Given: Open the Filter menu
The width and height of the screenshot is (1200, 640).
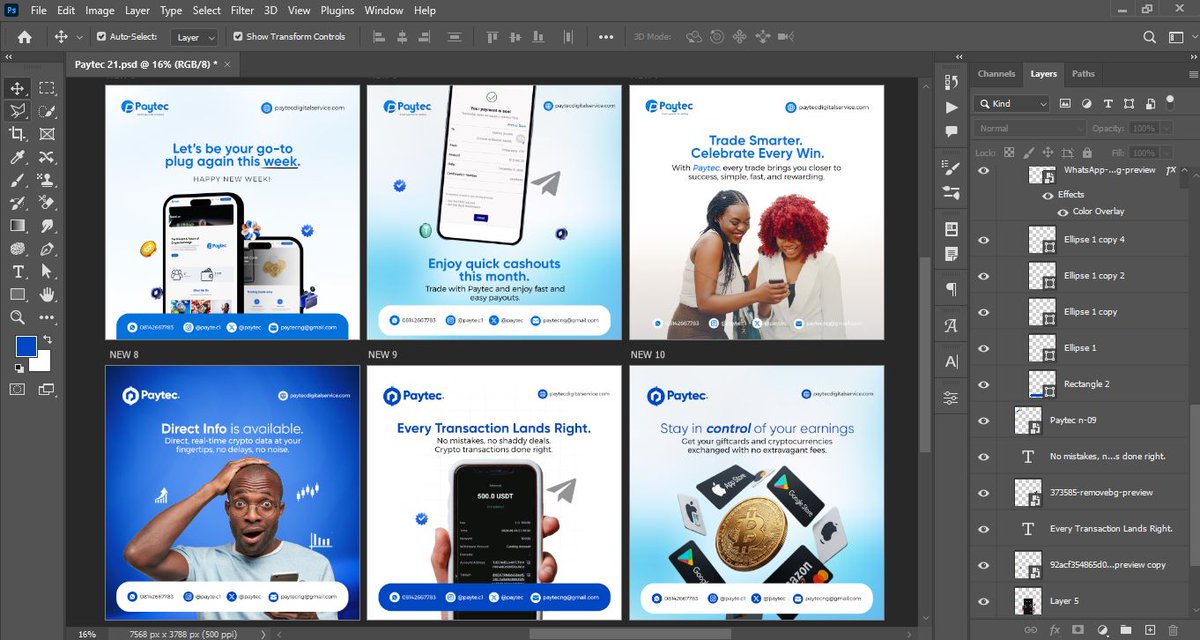Looking at the screenshot, I should [242, 10].
